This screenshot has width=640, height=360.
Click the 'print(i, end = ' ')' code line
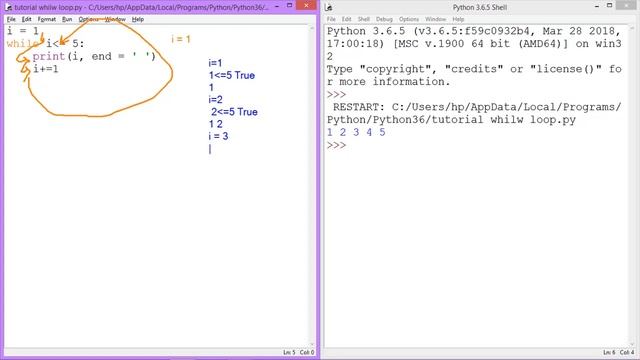[94, 56]
